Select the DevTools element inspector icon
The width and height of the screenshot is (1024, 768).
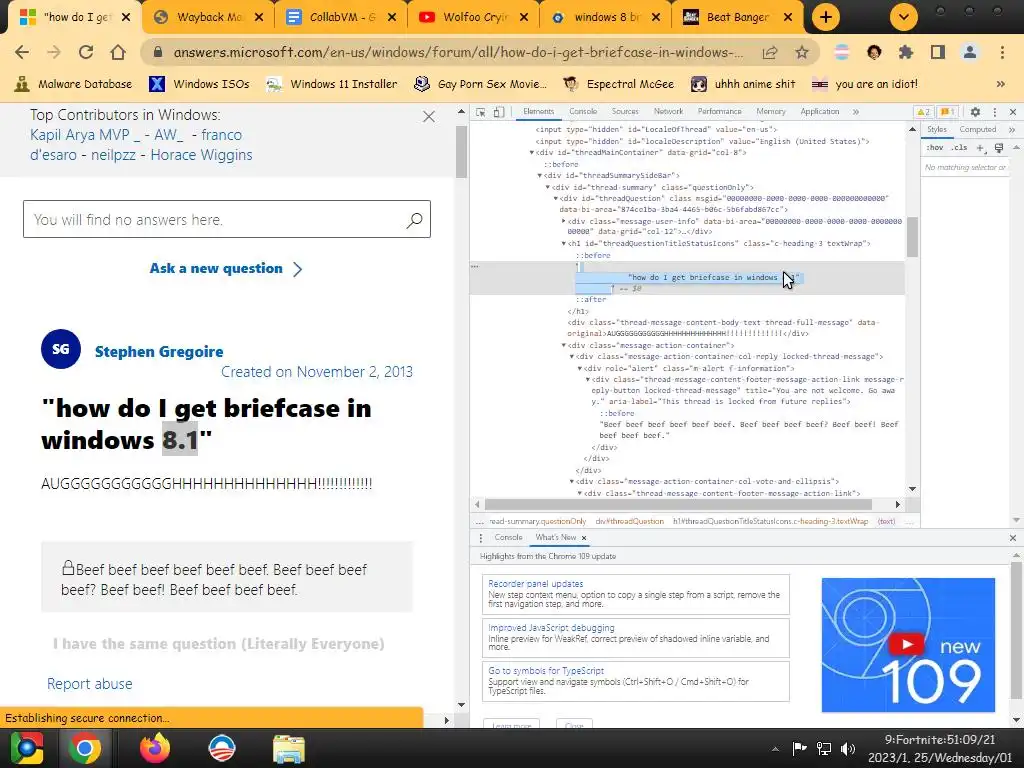pos(481,112)
